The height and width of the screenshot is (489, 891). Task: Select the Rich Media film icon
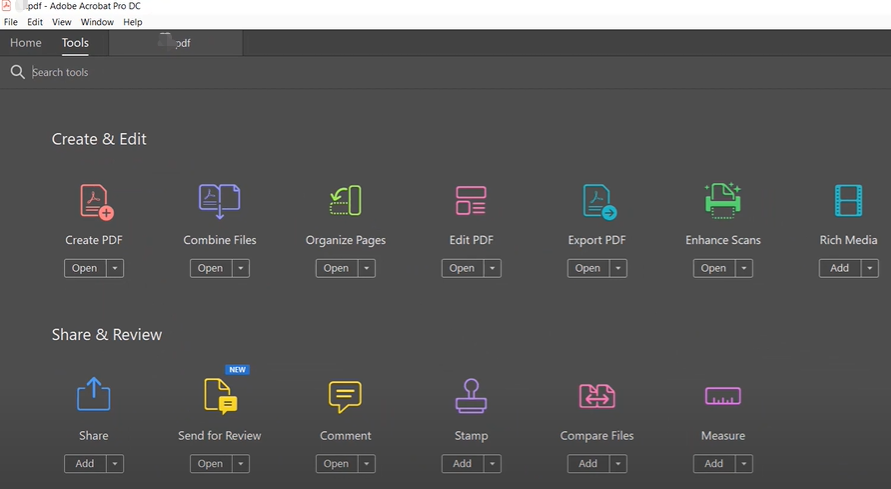tap(848, 200)
